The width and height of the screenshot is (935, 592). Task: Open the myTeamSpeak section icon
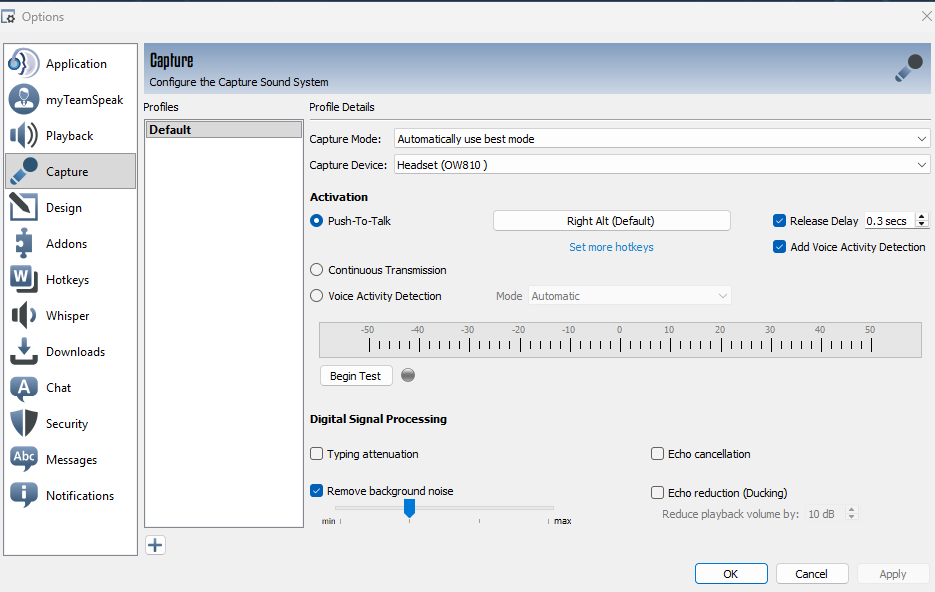click(24, 99)
